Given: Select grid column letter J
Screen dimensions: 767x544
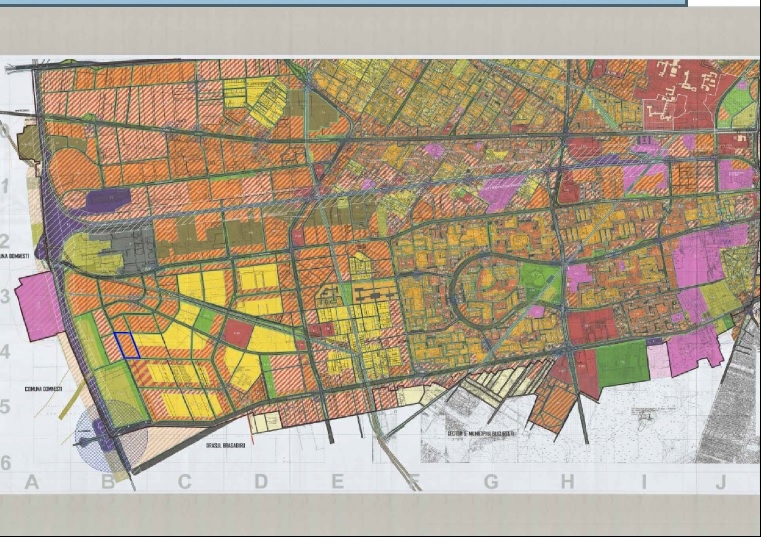Looking at the screenshot, I should click(x=720, y=483).
